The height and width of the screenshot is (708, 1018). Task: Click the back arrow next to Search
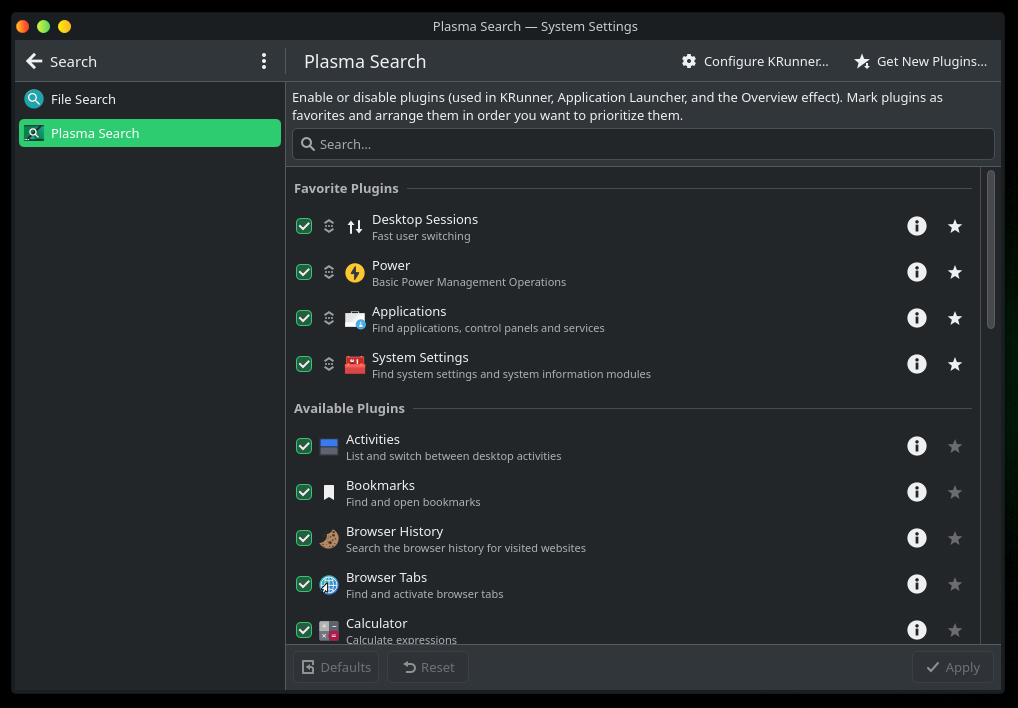34,62
